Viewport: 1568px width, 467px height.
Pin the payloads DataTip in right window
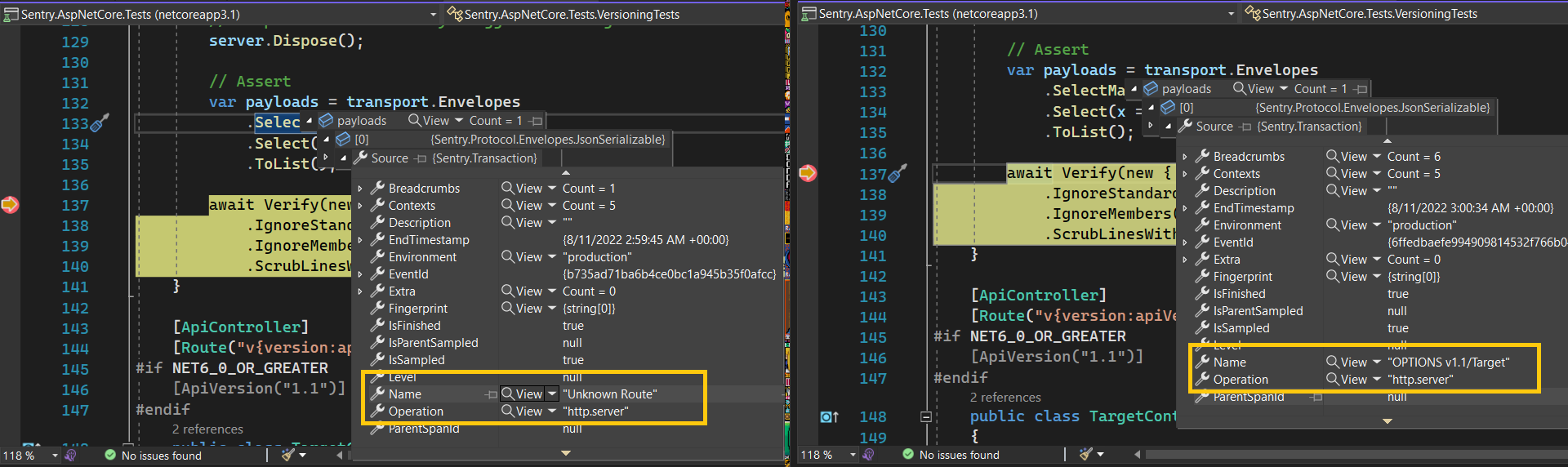click(x=1361, y=89)
